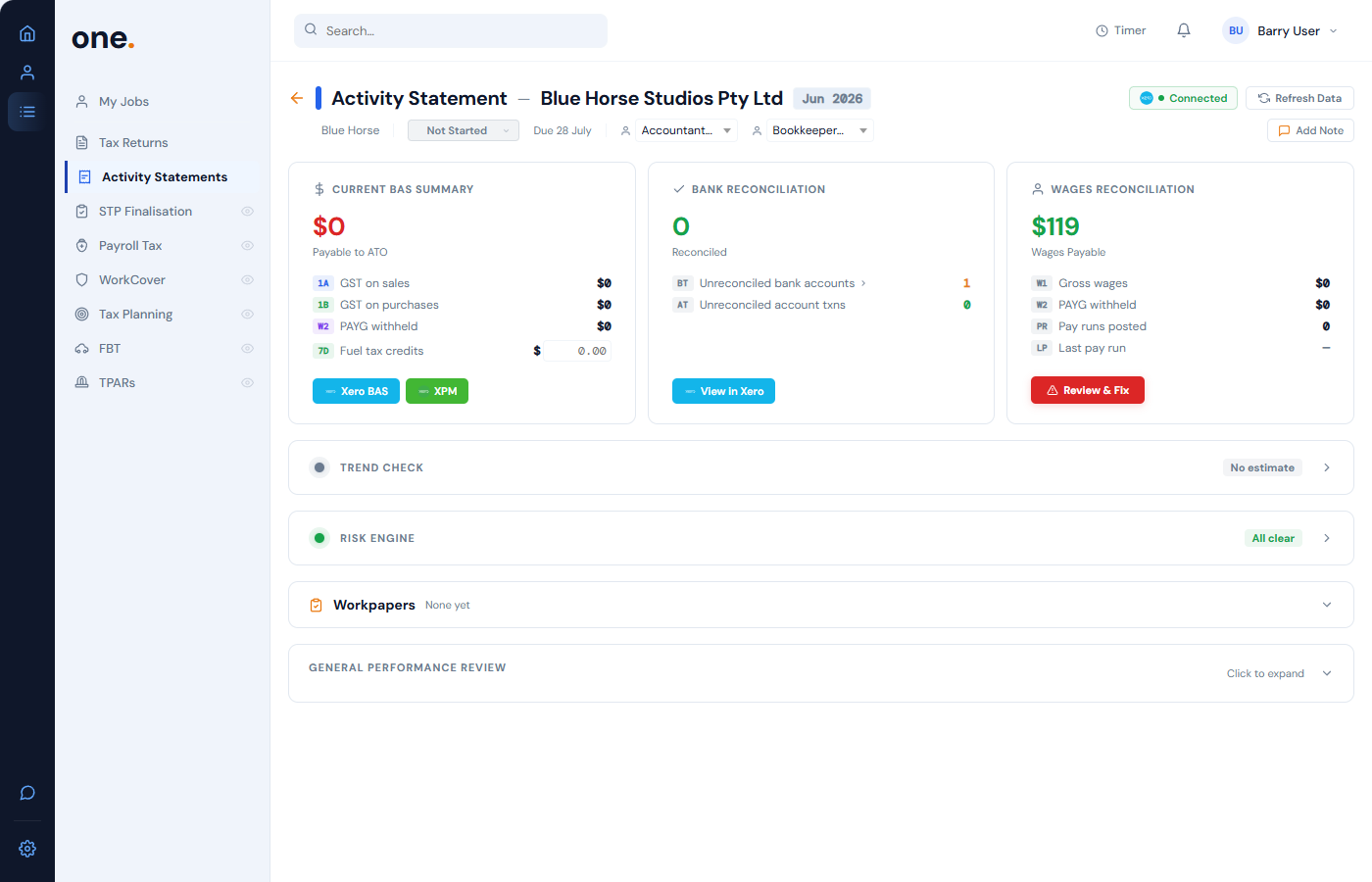This screenshot has height=882, width=1372.
Task: Expand the Risk Engine row chevron
Action: click(1327, 538)
